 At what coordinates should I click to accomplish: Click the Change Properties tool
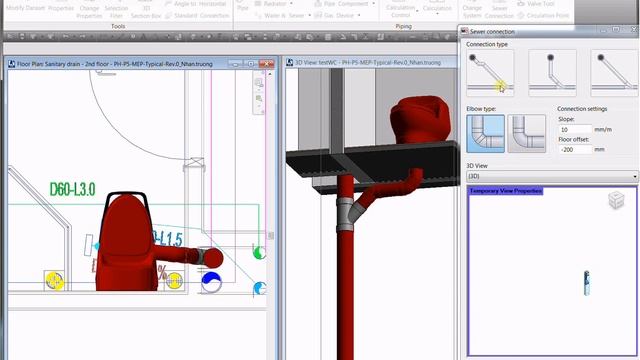pyautogui.click(x=89, y=11)
